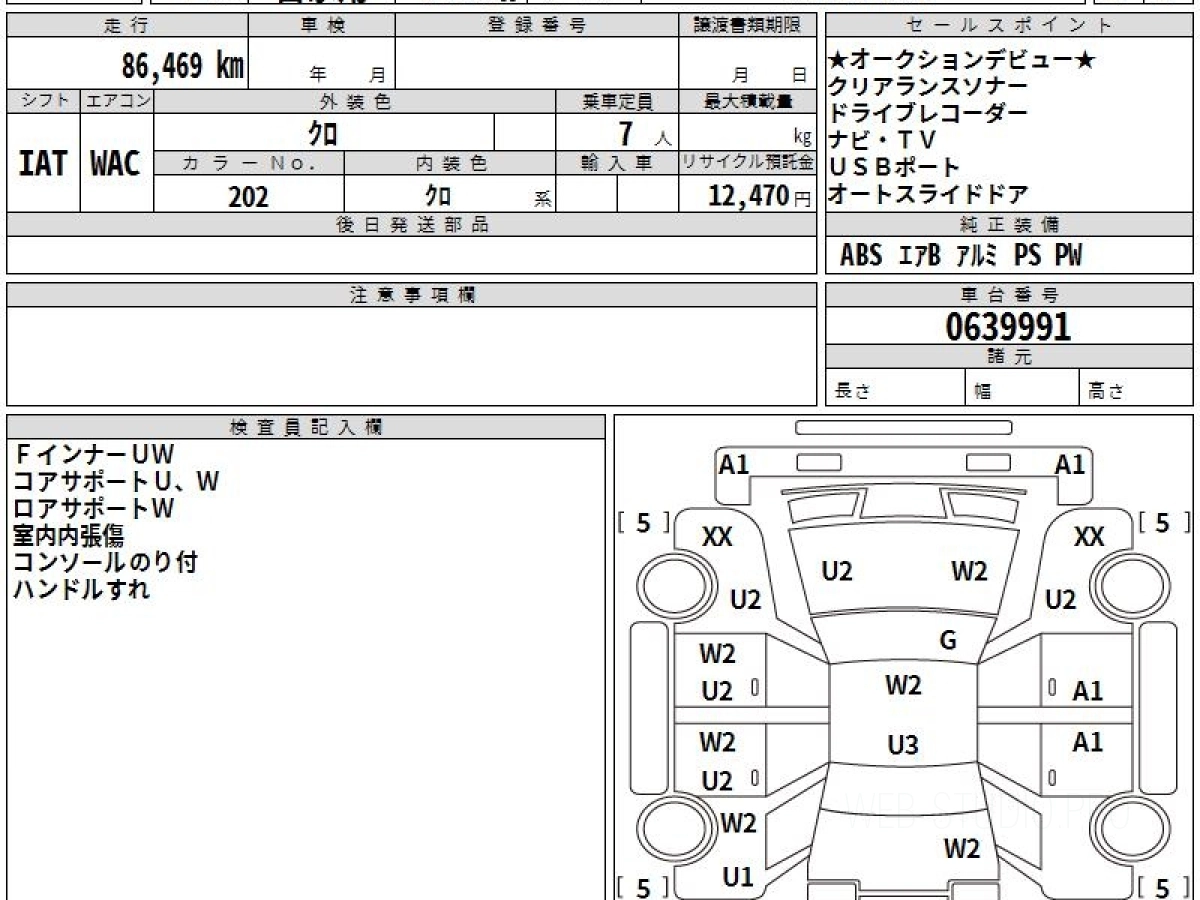Click the IAT shift value

pyautogui.click(x=43, y=164)
